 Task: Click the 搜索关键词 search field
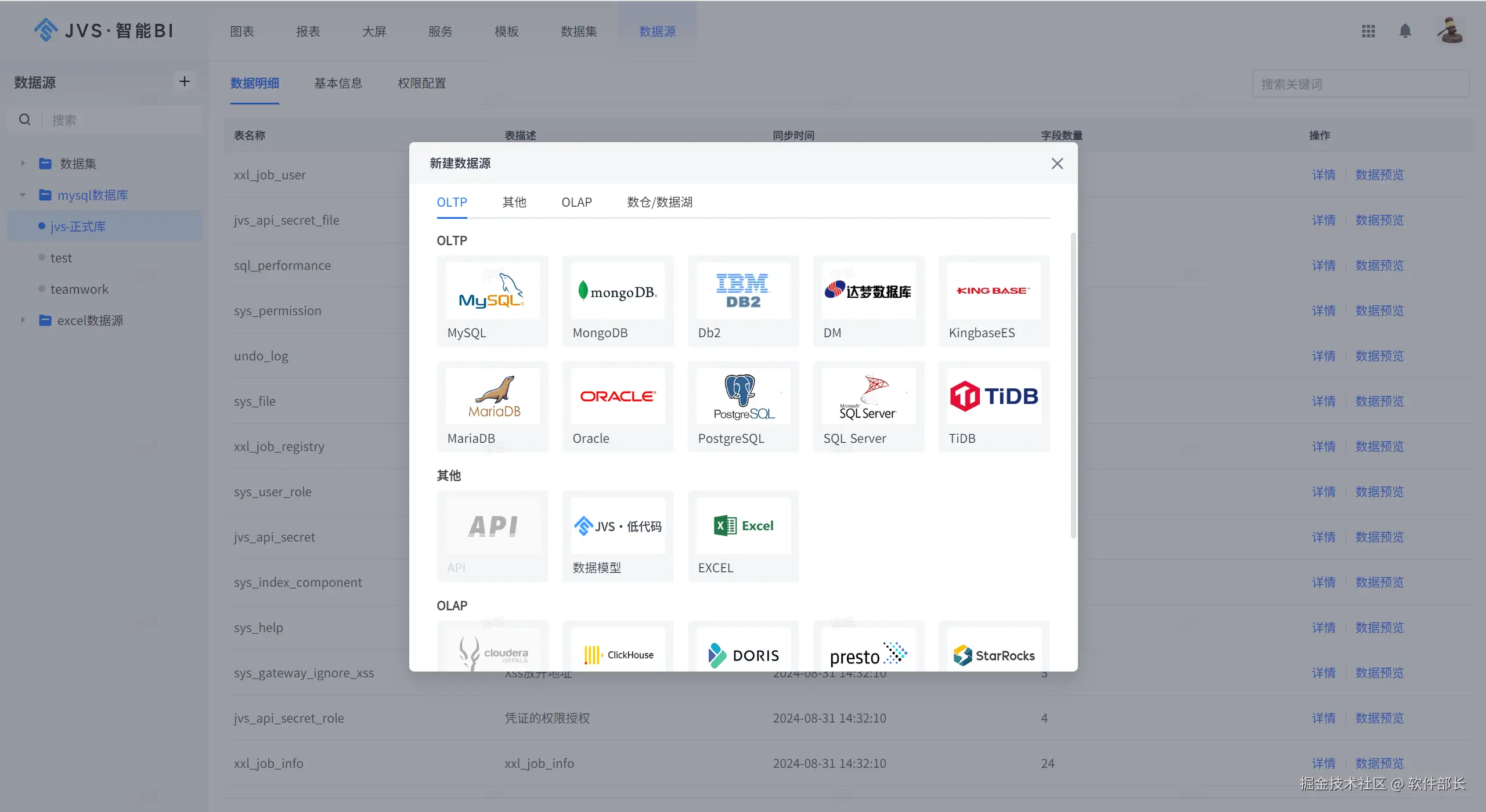(x=1360, y=84)
